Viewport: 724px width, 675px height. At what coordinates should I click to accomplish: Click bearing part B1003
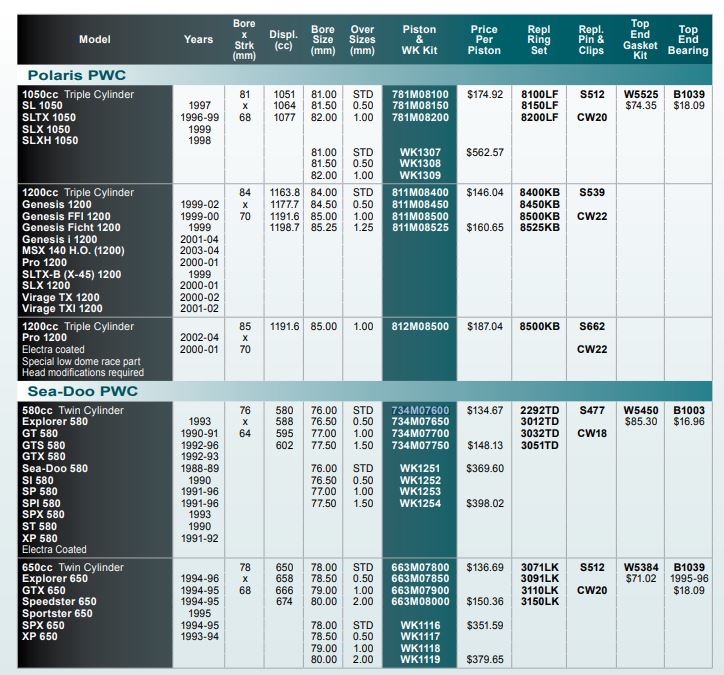click(689, 410)
